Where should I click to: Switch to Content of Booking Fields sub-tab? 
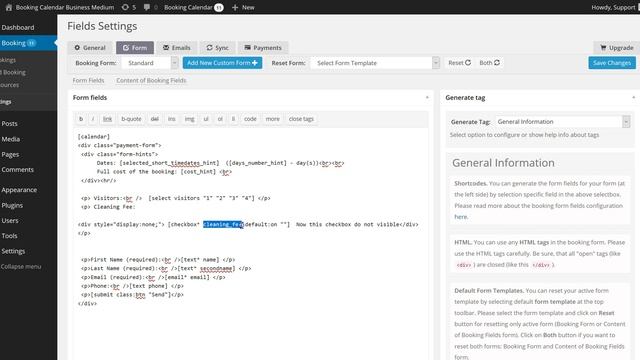pos(151,80)
